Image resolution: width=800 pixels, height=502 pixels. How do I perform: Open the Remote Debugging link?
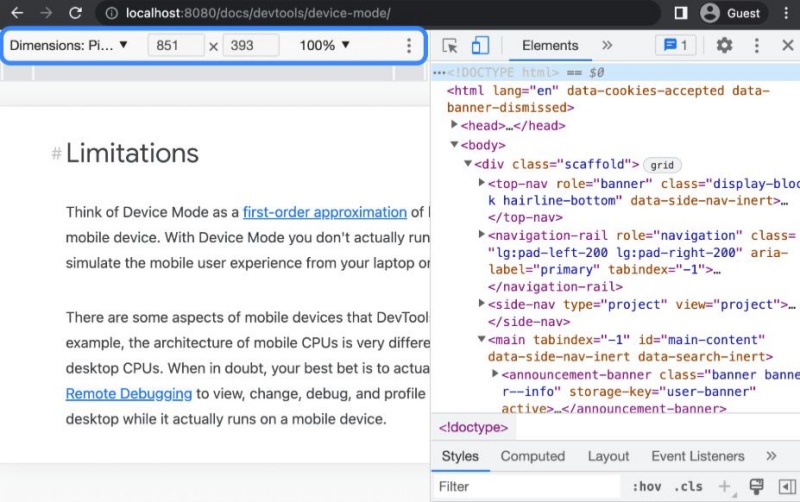coord(127,394)
